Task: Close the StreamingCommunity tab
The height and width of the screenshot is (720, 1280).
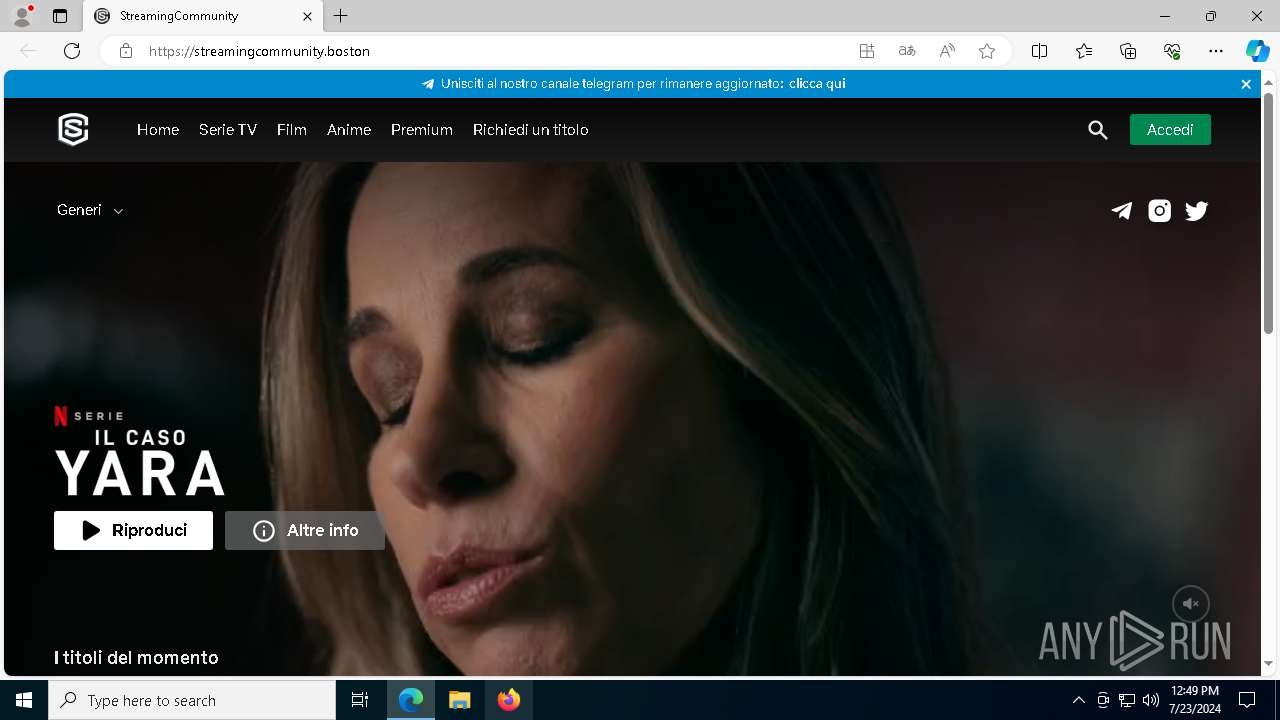Action: (308, 16)
